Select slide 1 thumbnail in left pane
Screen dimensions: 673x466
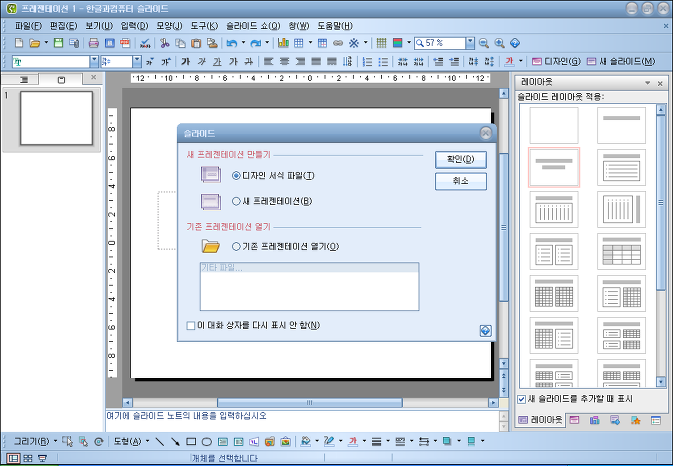(56, 118)
